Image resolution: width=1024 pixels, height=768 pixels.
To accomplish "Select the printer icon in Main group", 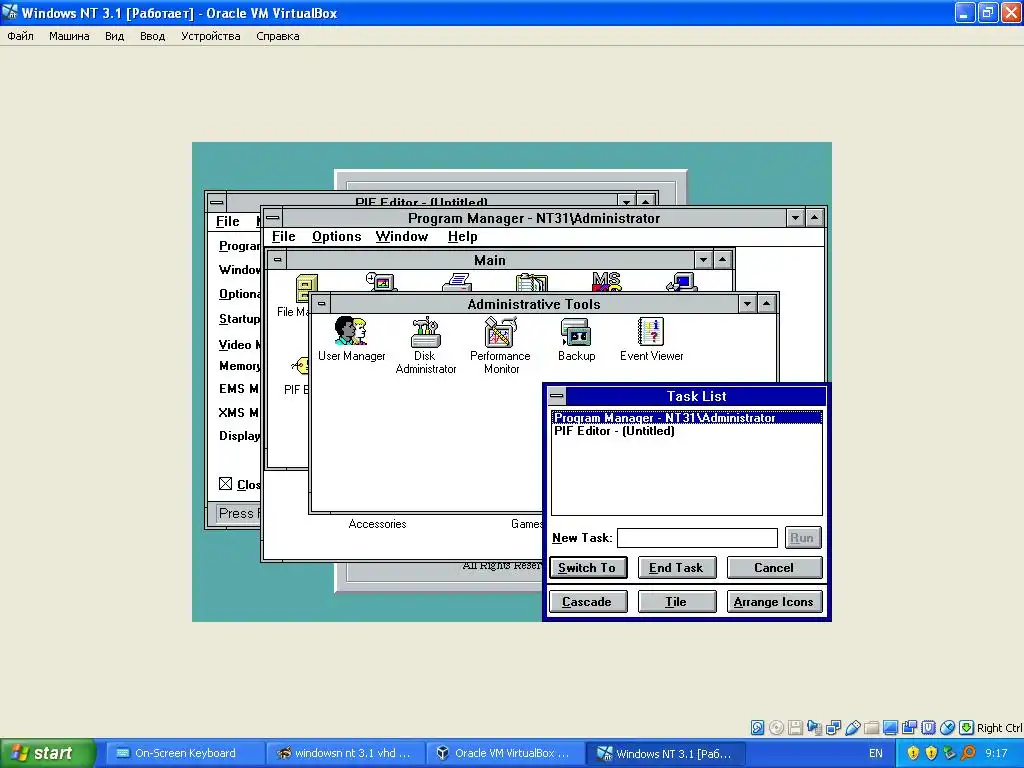I will (457, 282).
